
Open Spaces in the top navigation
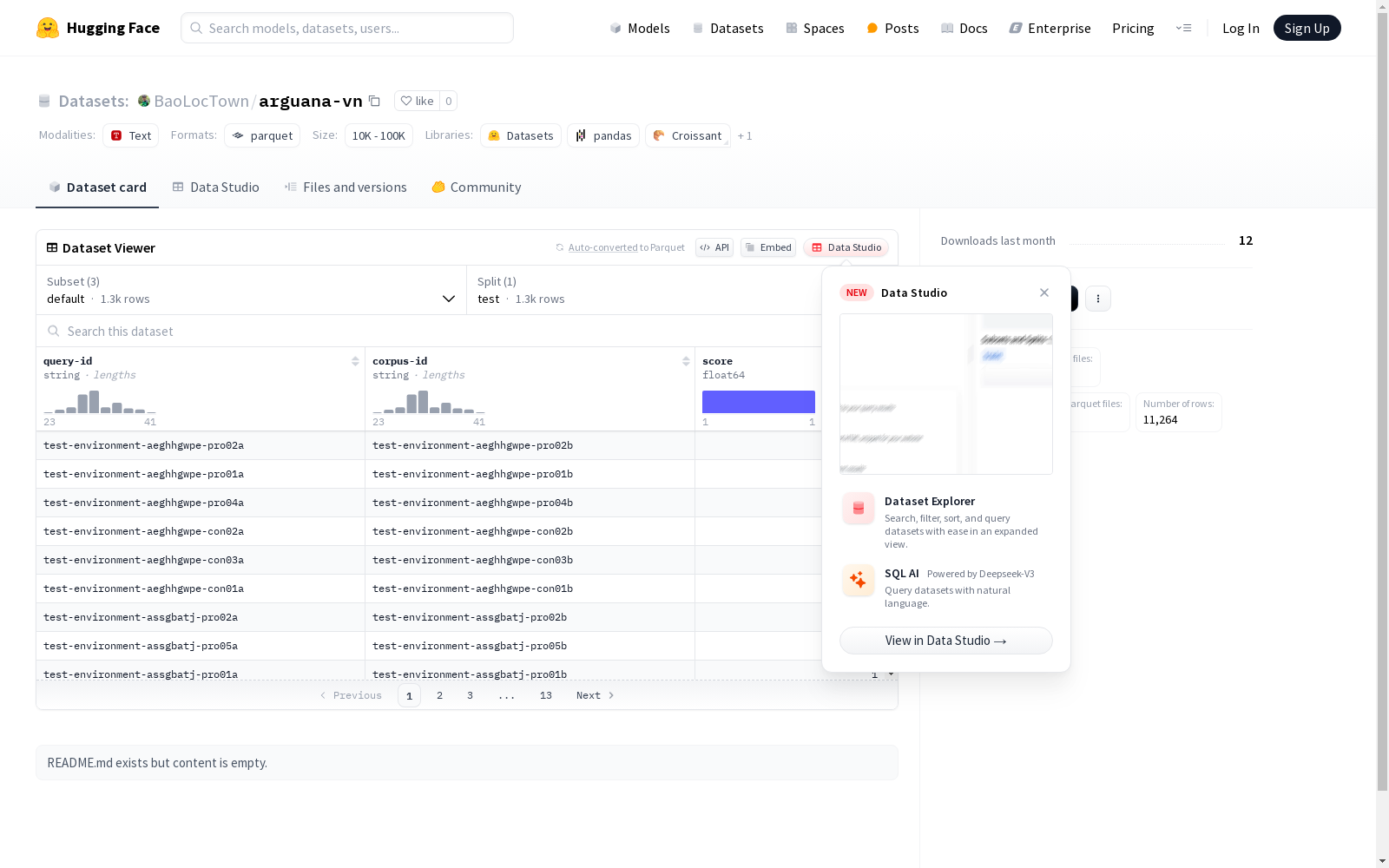(x=815, y=28)
